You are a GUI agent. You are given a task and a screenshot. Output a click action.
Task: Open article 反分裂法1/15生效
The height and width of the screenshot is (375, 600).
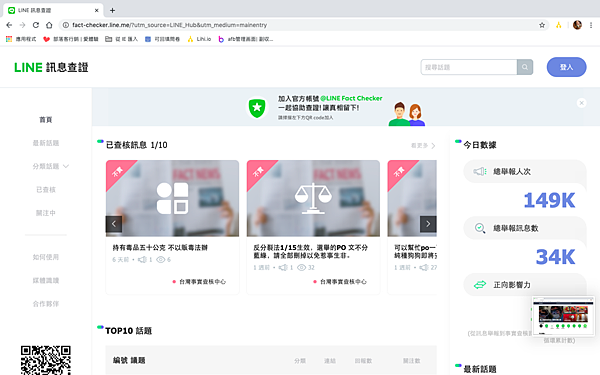click(x=310, y=251)
